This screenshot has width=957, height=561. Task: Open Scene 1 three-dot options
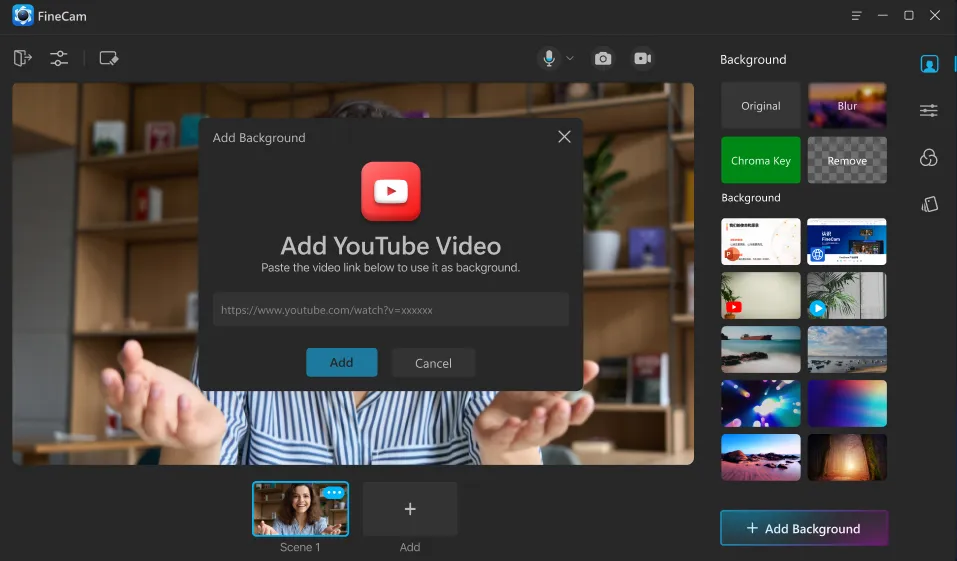(334, 492)
